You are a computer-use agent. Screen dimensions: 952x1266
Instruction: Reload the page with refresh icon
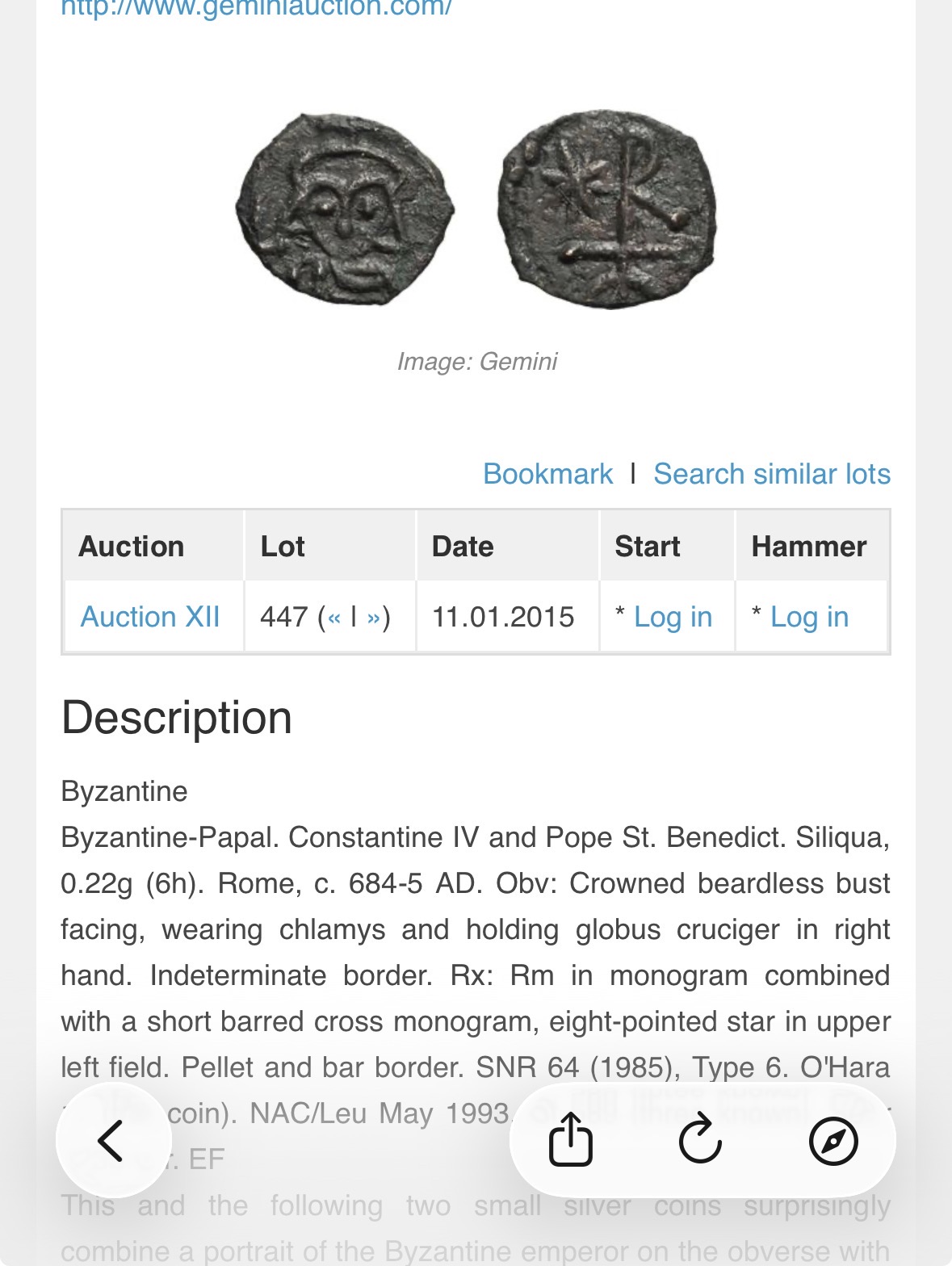click(700, 1139)
